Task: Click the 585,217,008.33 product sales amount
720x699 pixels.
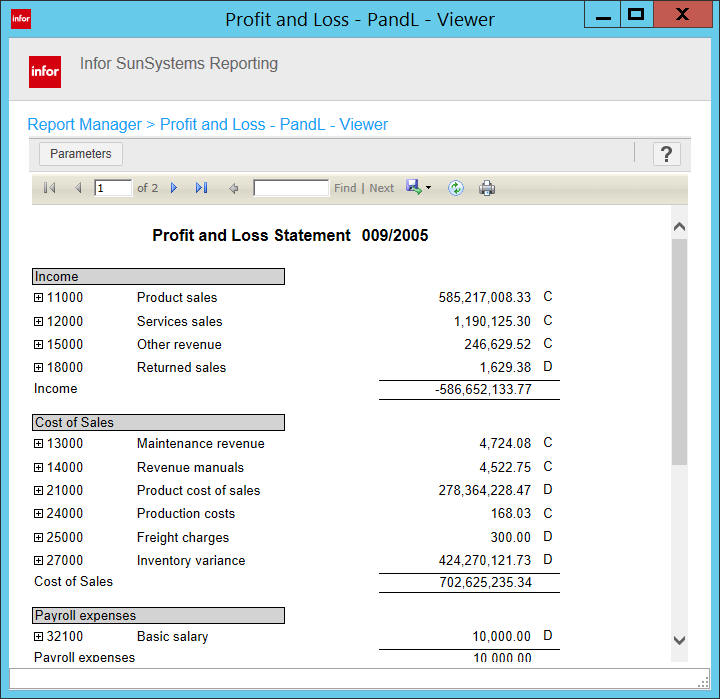Action: click(484, 298)
